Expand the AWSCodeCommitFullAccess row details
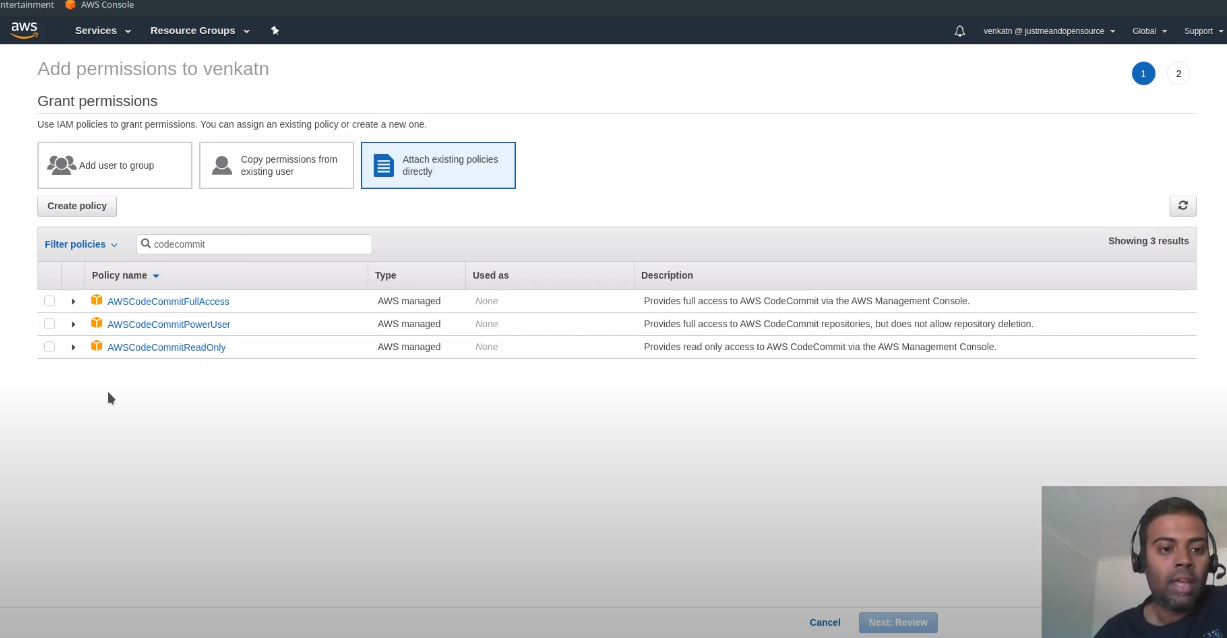1227x638 pixels. 73,301
